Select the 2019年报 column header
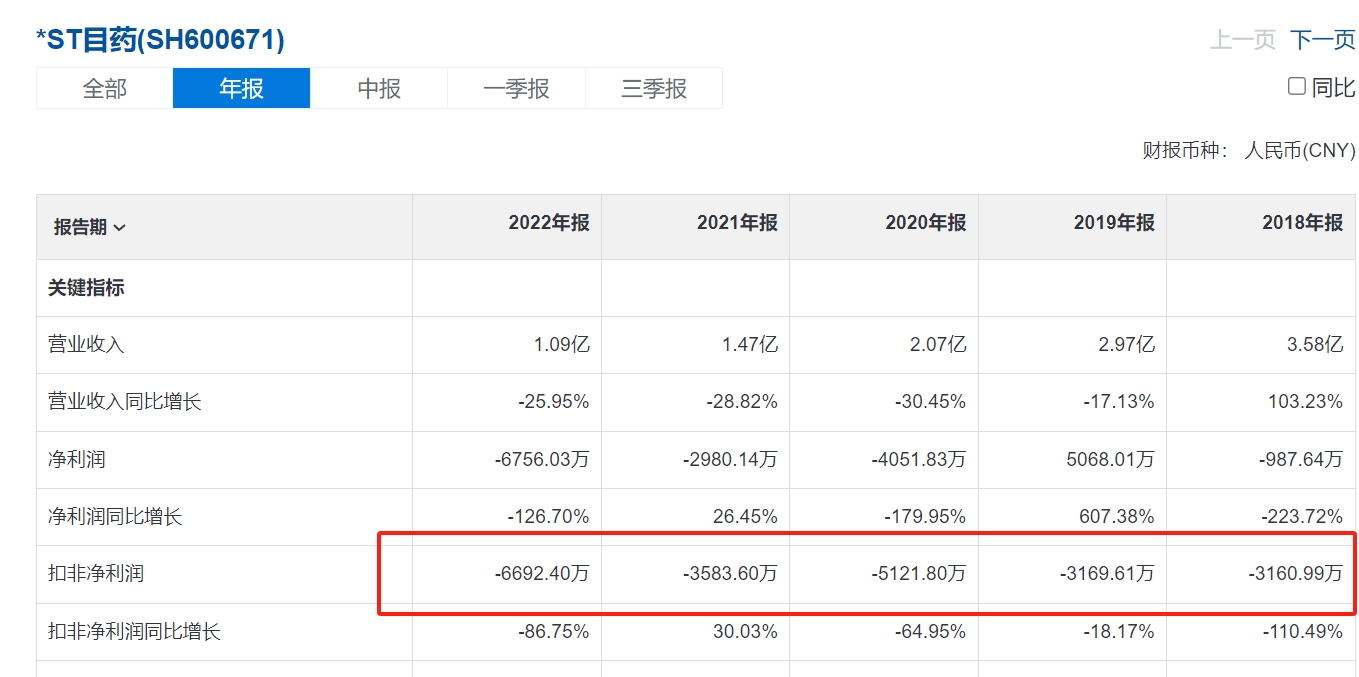The image size is (1359, 677). click(x=1114, y=223)
